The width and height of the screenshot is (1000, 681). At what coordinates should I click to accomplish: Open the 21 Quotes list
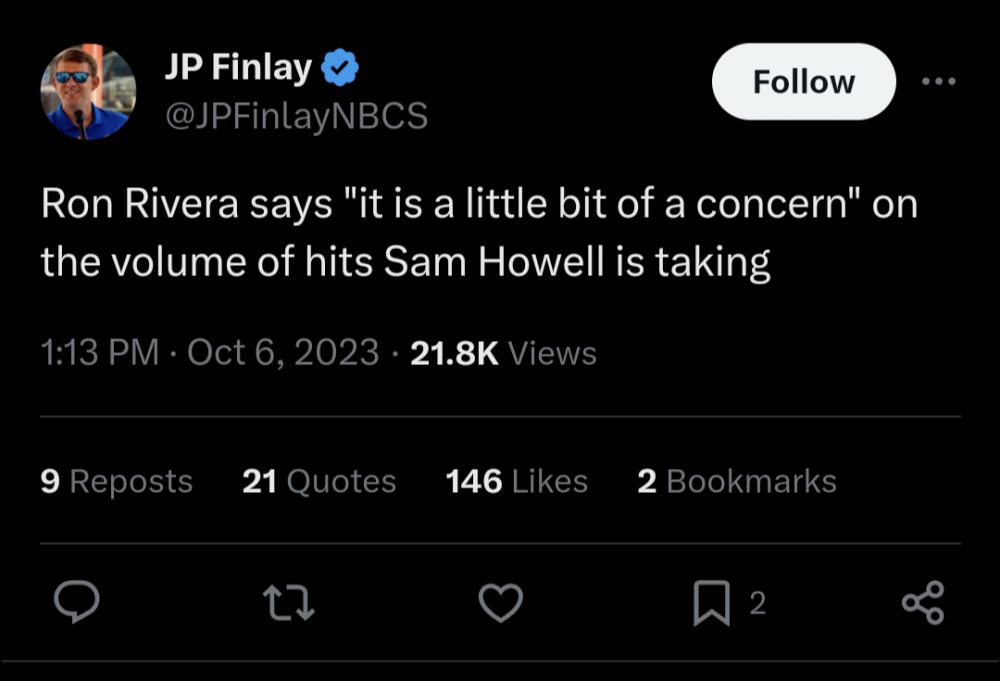tap(319, 481)
